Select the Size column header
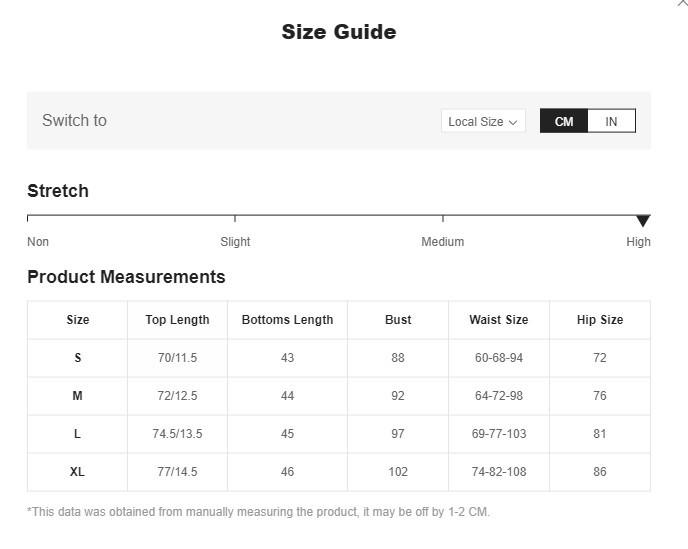 point(78,320)
